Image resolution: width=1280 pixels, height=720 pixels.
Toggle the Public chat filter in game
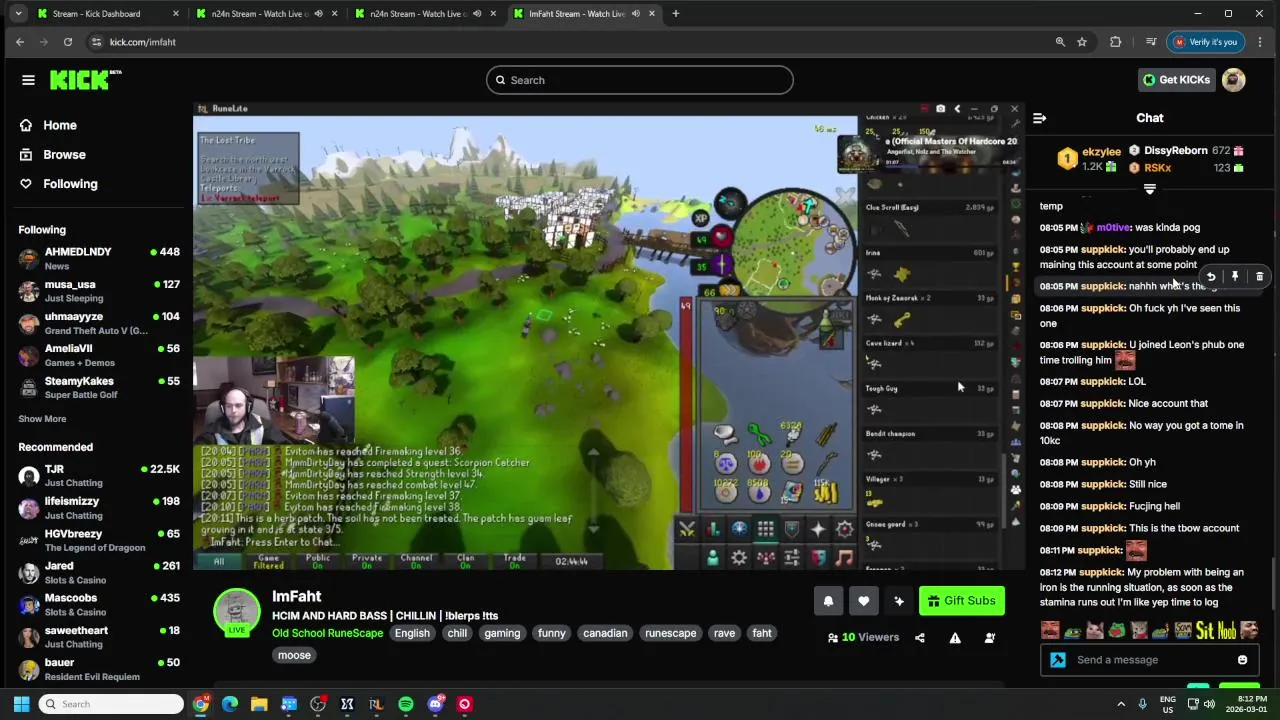tap(318, 561)
